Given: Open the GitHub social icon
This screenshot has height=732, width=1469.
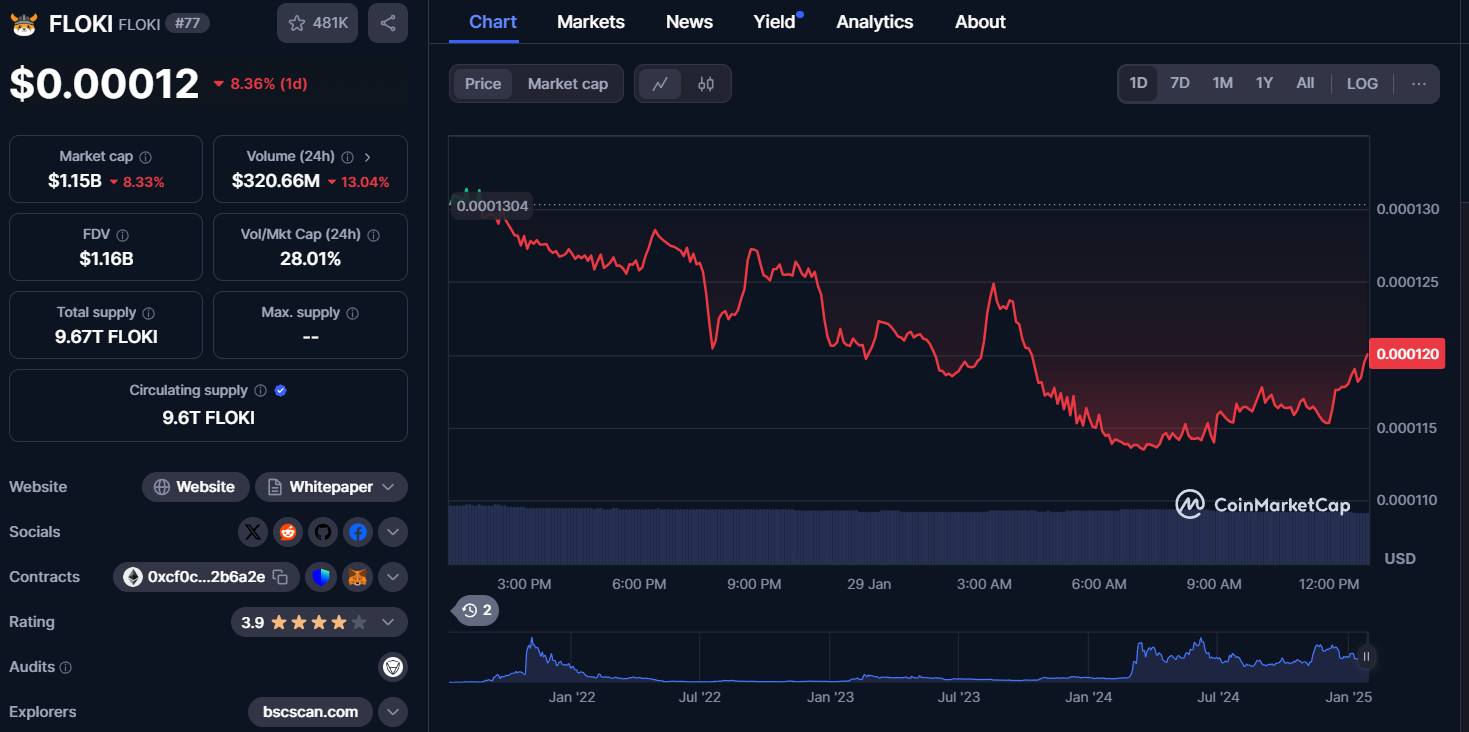Looking at the screenshot, I should 323,532.
